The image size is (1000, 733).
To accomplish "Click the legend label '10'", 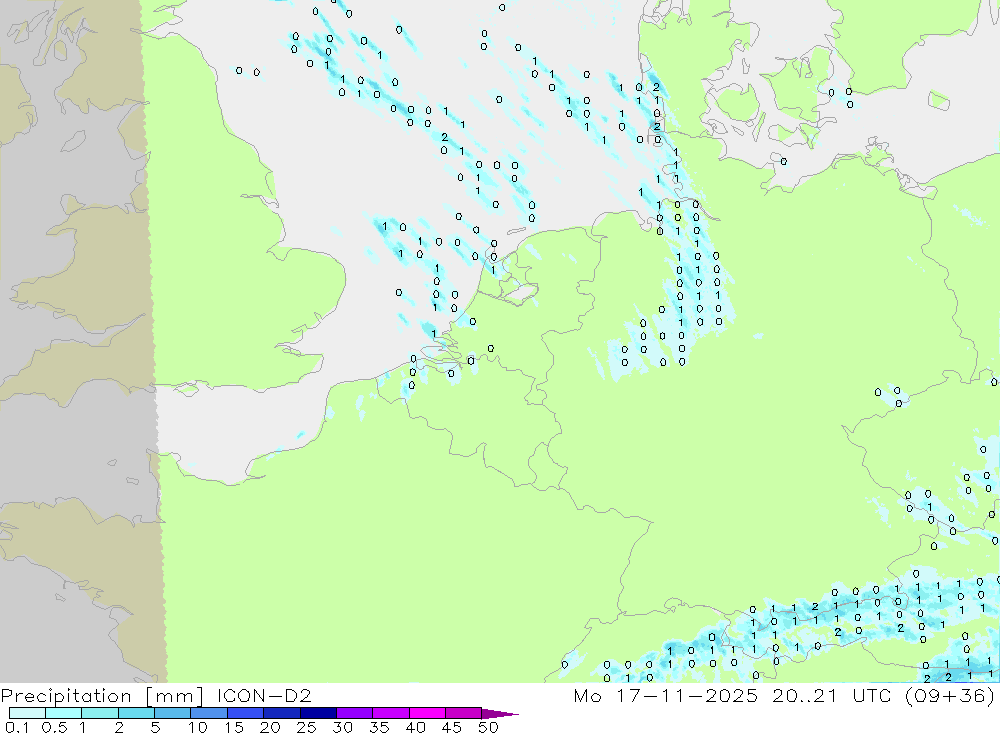I will (x=198, y=727).
